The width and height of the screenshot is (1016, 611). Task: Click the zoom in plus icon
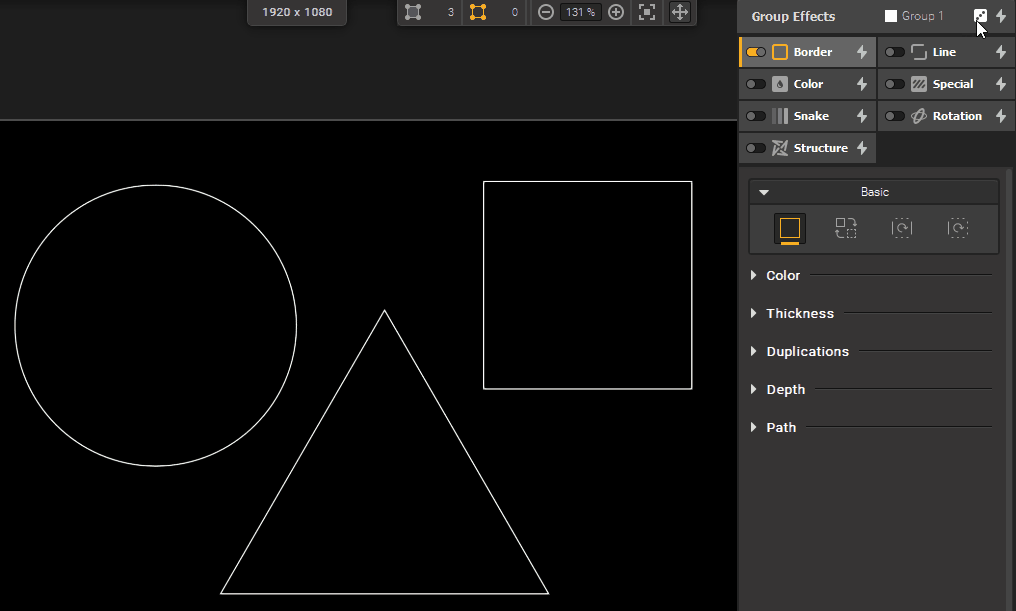click(616, 12)
